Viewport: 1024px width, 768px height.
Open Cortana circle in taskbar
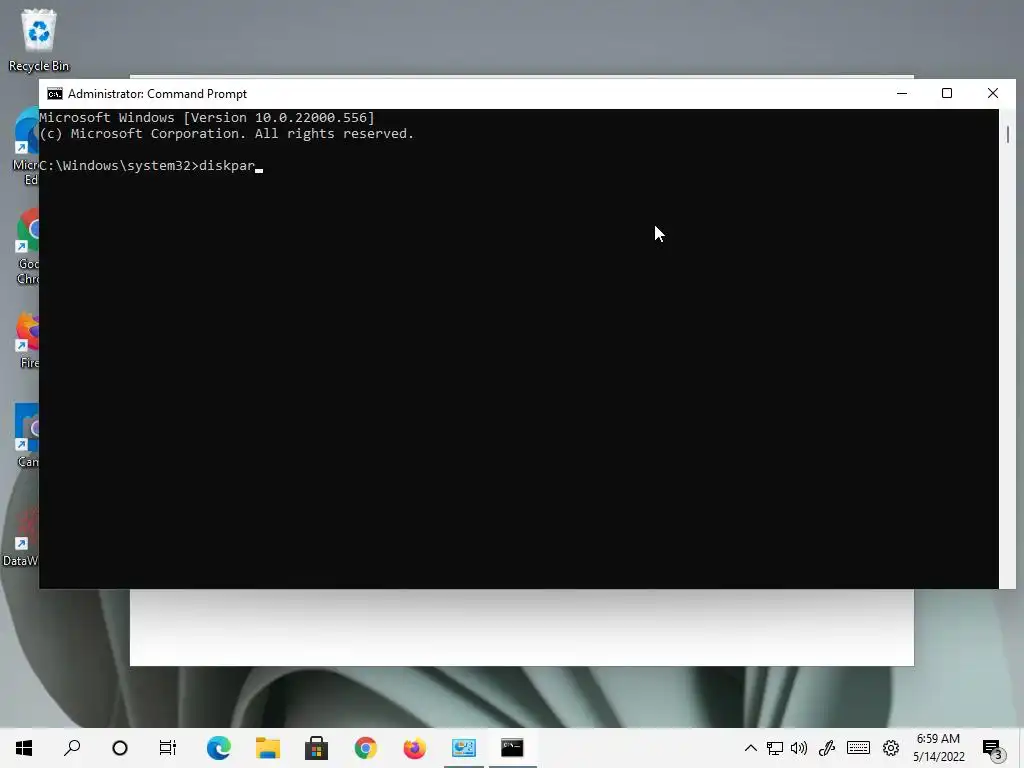pos(120,748)
